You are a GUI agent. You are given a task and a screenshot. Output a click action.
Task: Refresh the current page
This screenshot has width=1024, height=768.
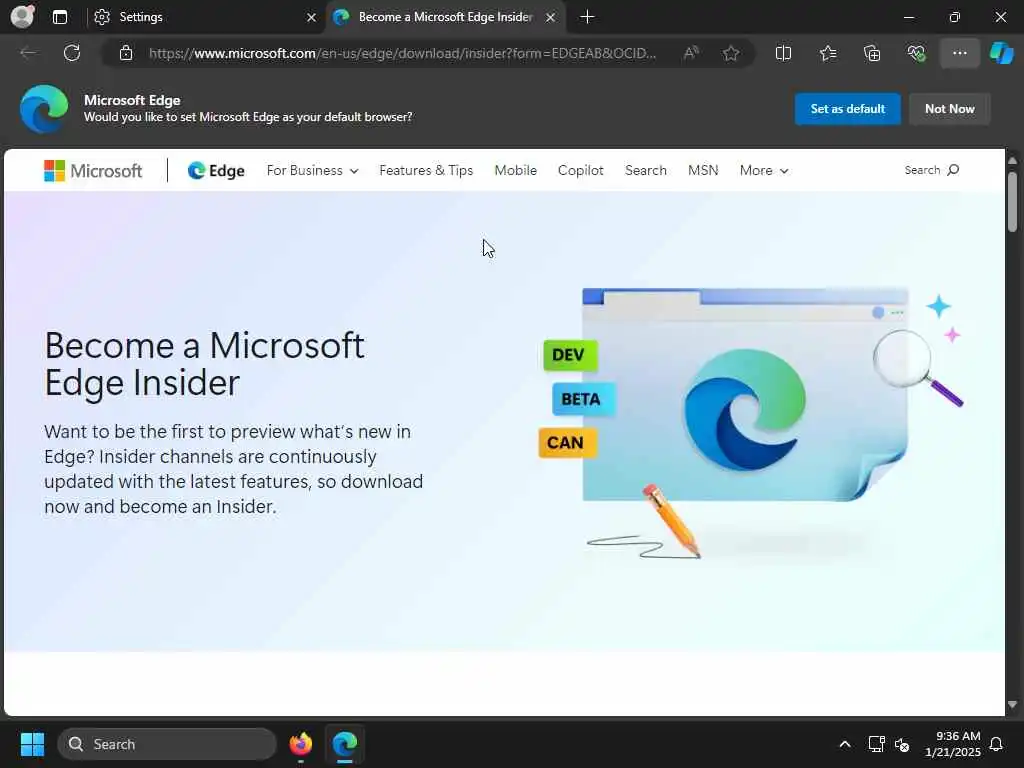click(x=72, y=53)
